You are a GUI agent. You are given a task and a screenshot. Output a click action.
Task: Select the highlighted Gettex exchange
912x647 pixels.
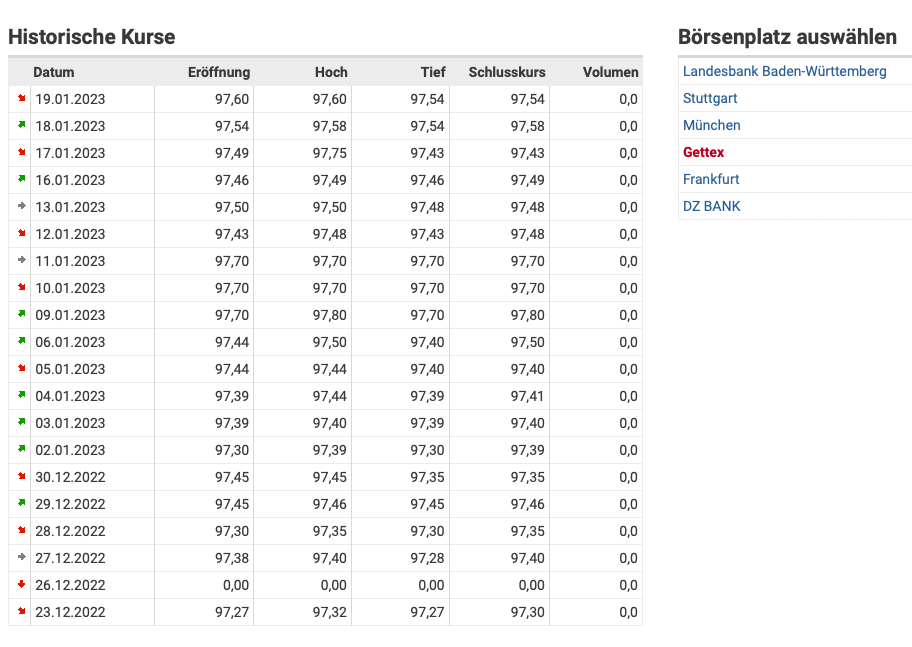pos(703,152)
